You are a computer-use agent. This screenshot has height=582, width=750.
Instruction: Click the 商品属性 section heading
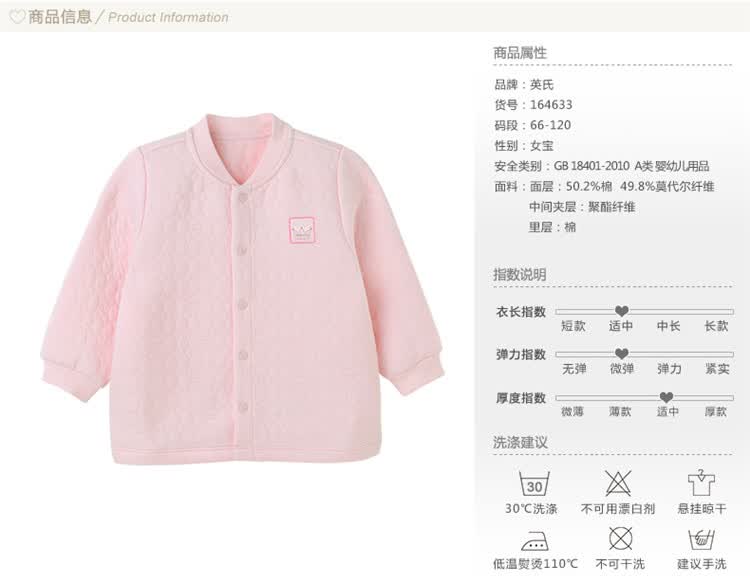point(520,53)
